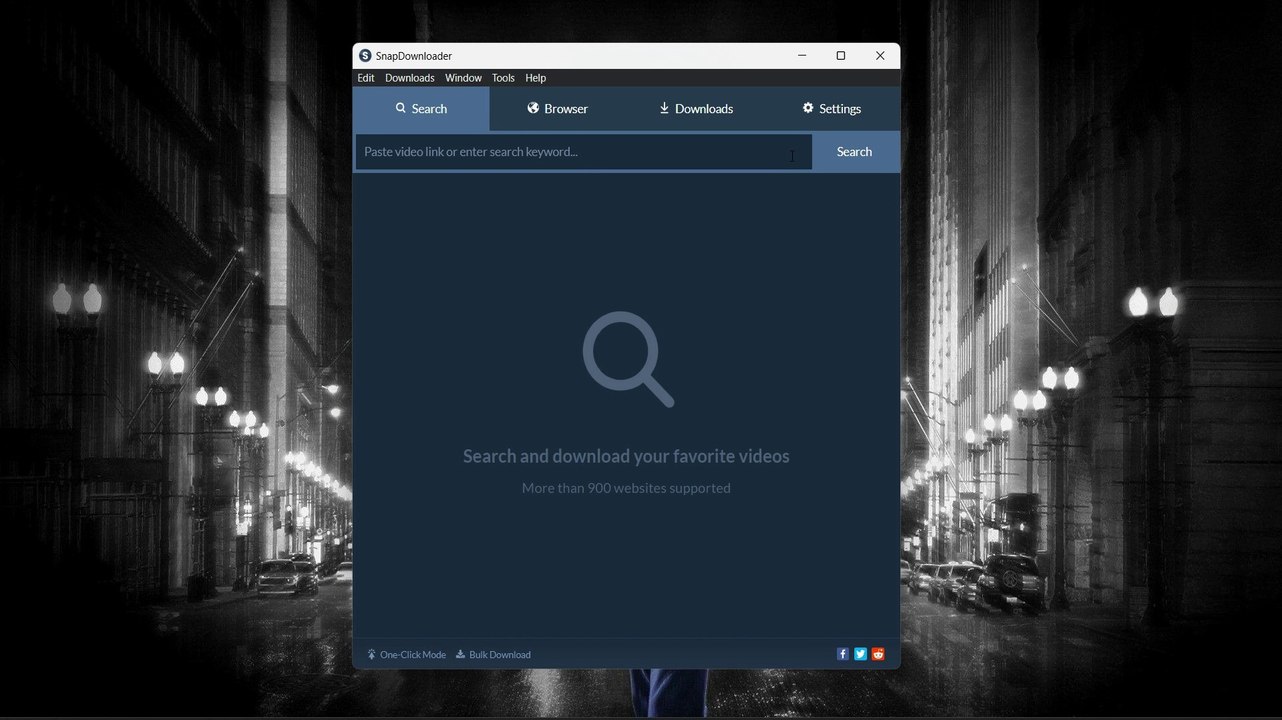Image resolution: width=1282 pixels, height=720 pixels.
Task: Open the Twitter share icon
Action: [860, 654]
